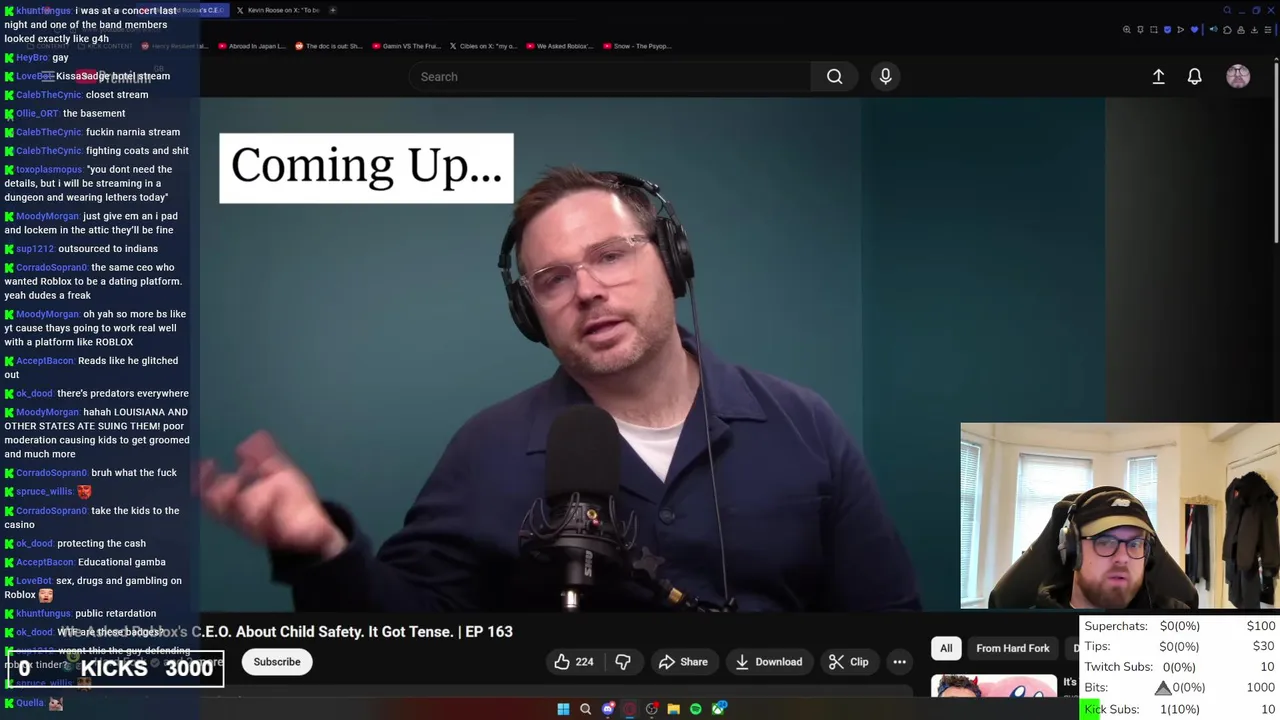The height and width of the screenshot is (720, 1280).
Task: Activate voice search microphone icon
Action: [x=885, y=76]
